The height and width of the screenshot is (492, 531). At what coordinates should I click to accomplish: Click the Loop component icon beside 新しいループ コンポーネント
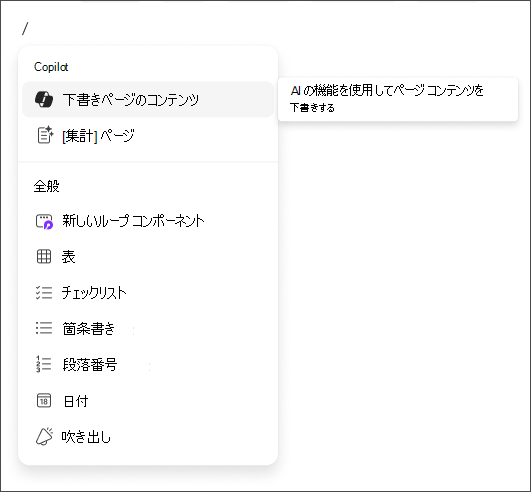(44, 221)
